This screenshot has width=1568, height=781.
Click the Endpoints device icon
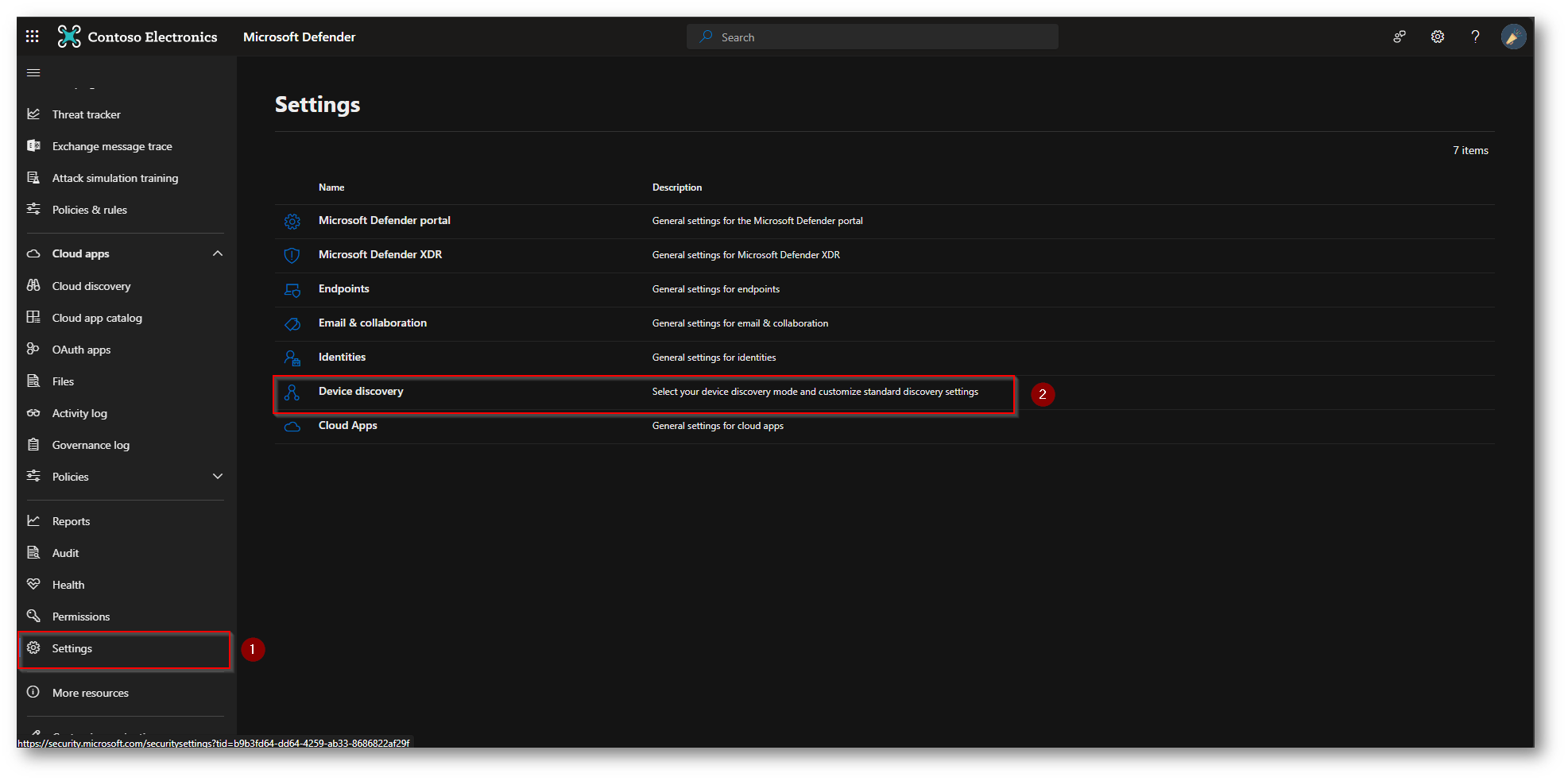click(x=292, y=290)
